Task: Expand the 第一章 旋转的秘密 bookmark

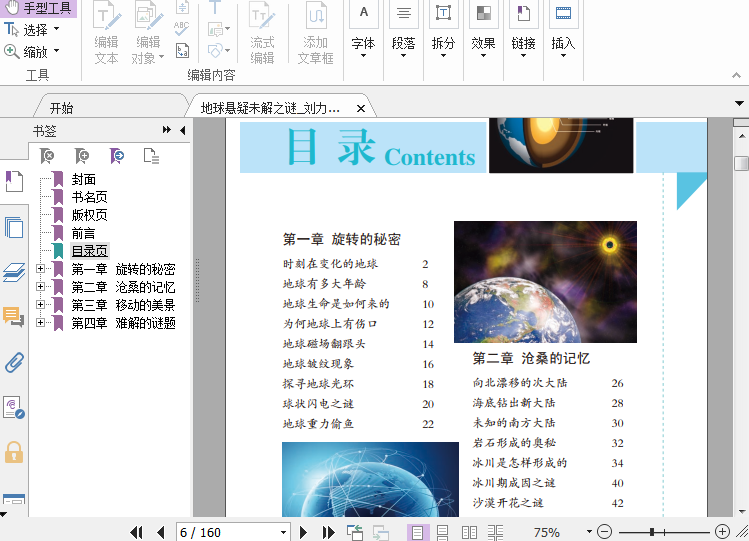Action: (41, 269)
